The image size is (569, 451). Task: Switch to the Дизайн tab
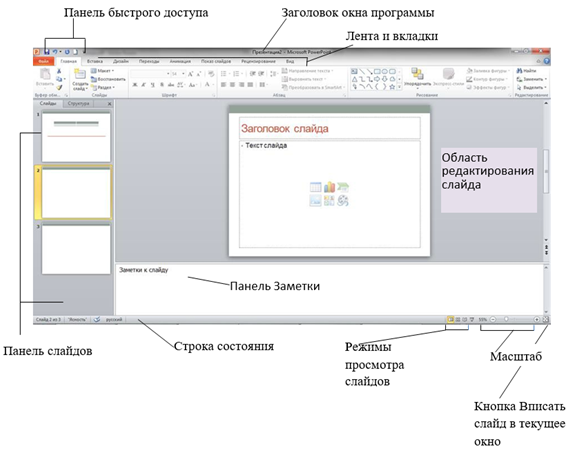coord(121,61)
